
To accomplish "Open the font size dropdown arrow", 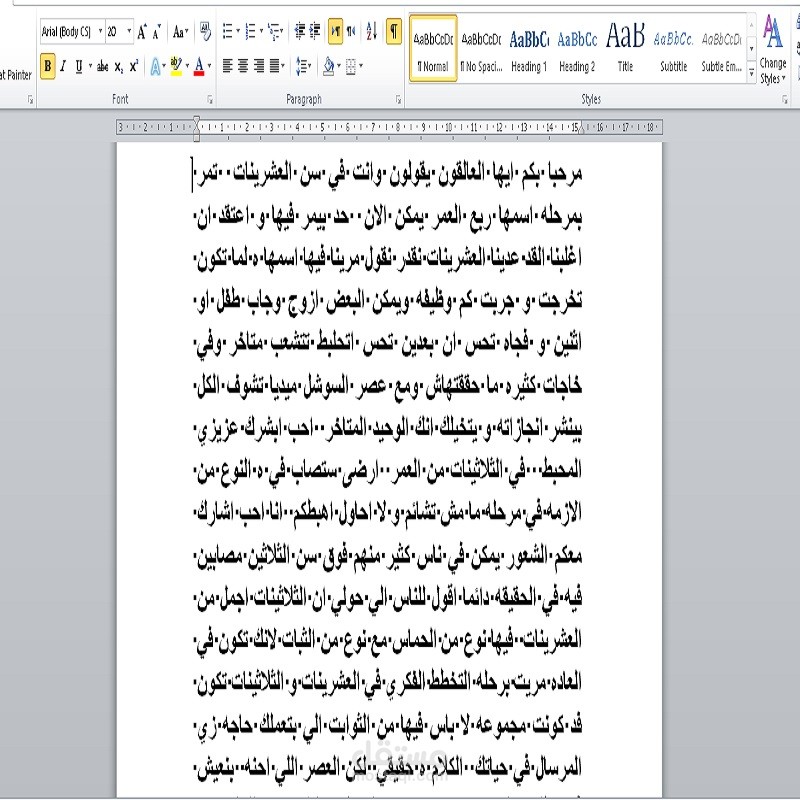I will tap(129, 32).
